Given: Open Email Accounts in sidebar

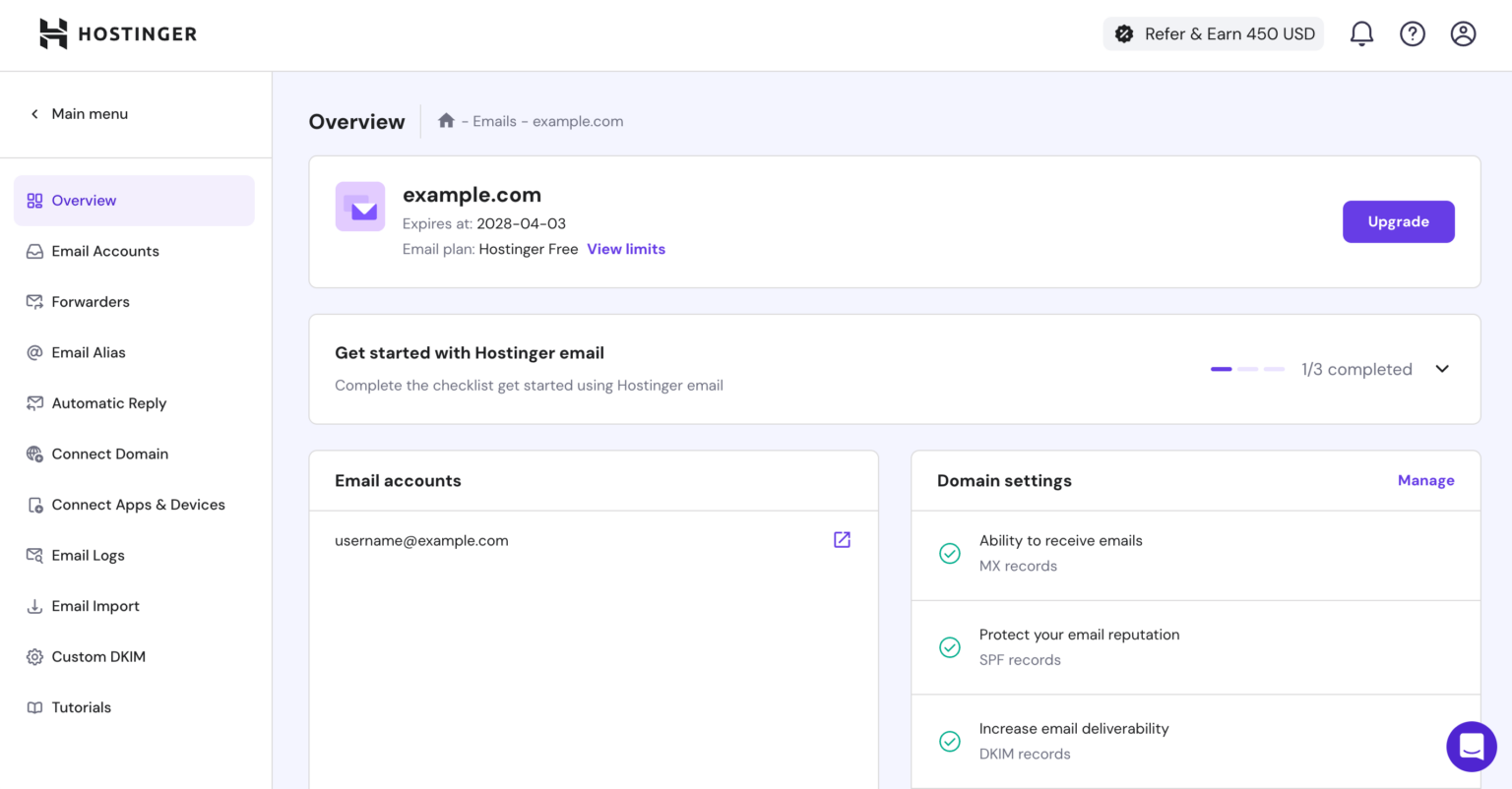Looking at the screenshot, I should pos(105,251).
